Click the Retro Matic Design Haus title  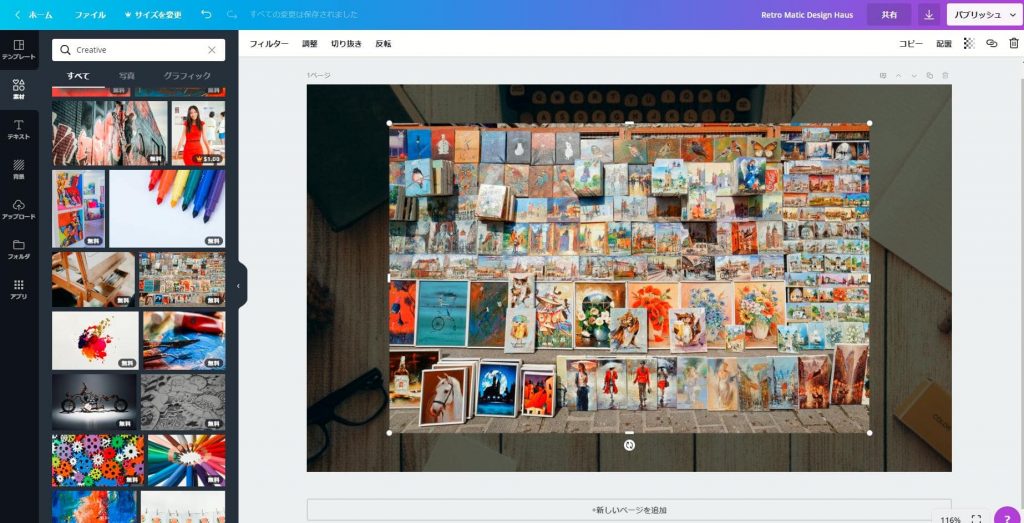[807, 14]
